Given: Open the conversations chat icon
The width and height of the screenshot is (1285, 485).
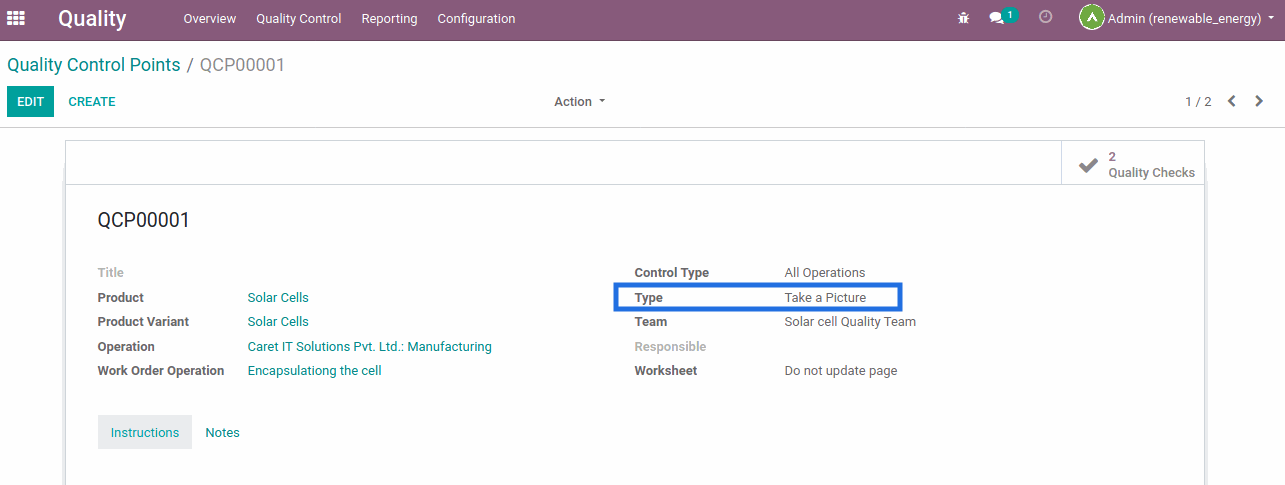Looking at the screenshot, I should click(x=997, y=18).
